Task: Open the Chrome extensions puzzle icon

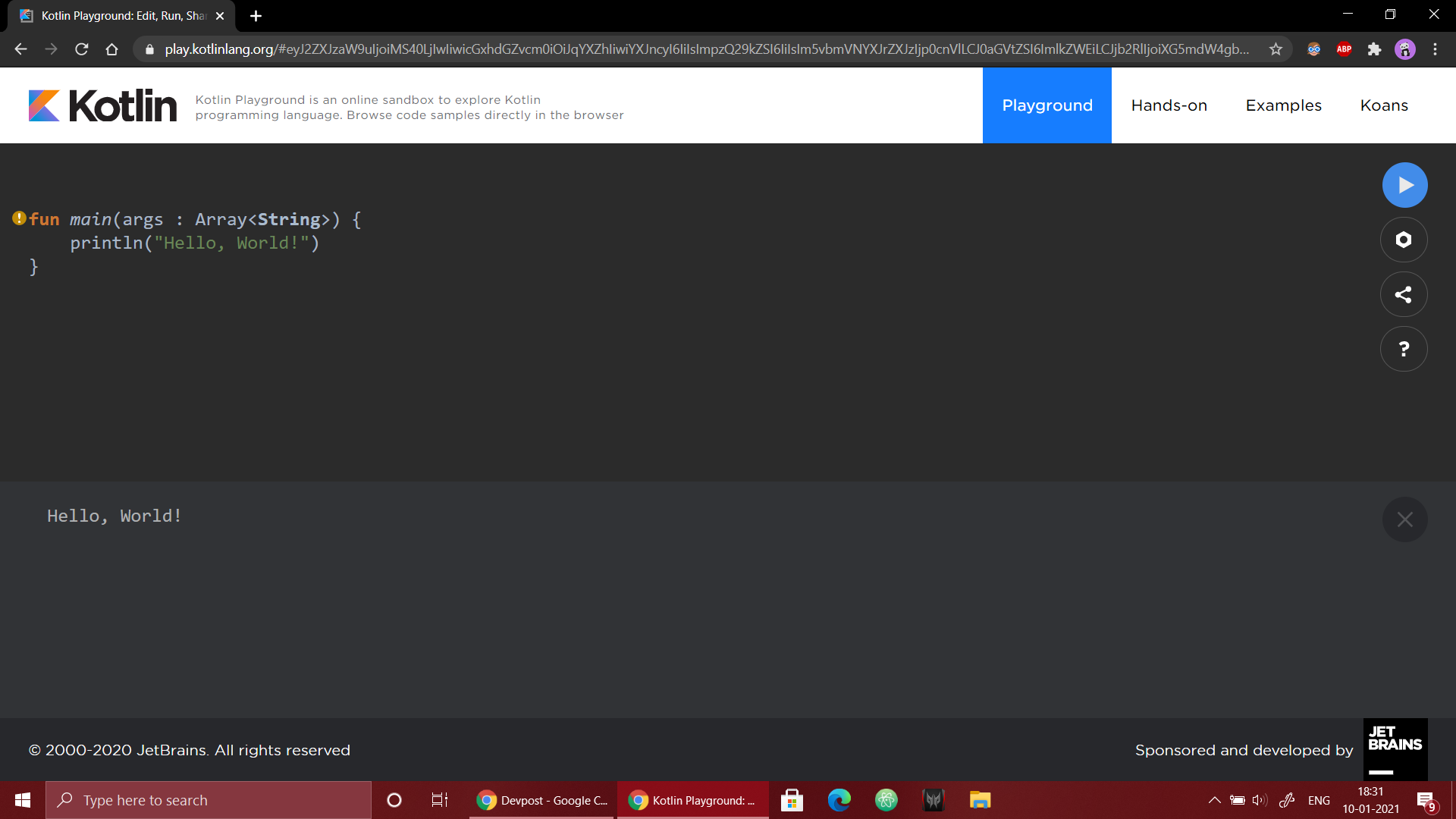Action: tap(1374, 49)
